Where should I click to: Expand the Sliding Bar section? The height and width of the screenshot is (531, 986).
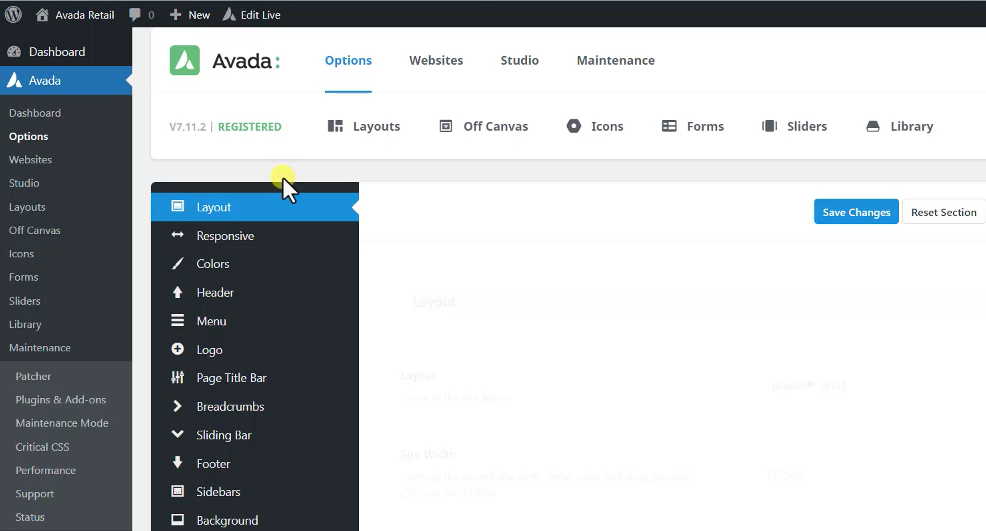pyautogui.click(x=223, y=435)
